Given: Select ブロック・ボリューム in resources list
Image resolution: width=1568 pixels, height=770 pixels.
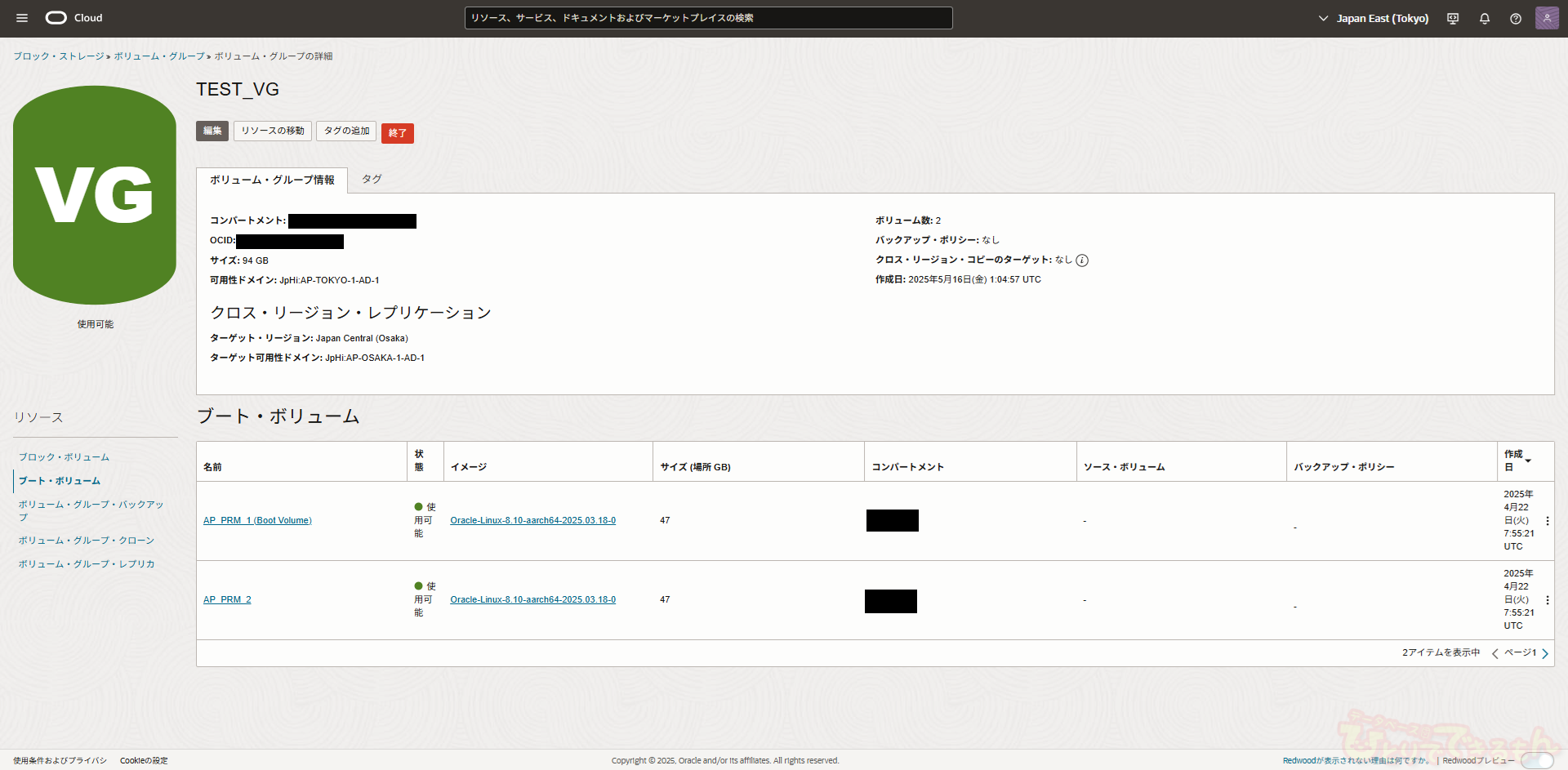Looking at the screenshot, I should coord(64,457).
